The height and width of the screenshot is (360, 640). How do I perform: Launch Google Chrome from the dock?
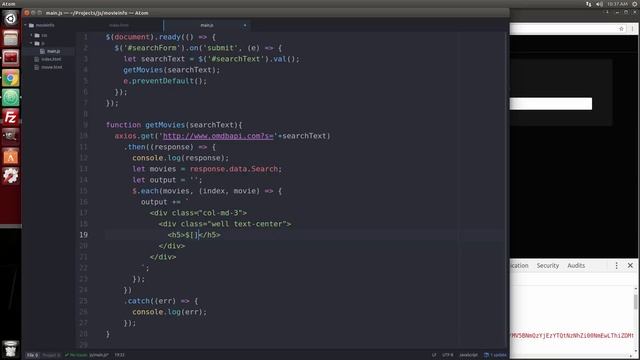(11, 78)
